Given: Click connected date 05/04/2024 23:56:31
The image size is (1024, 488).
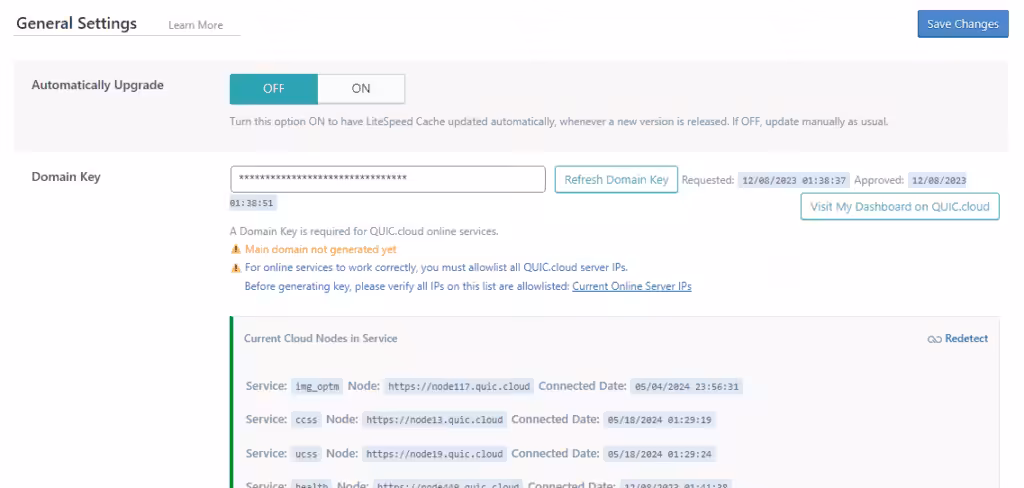Looking at the screenshot, I should click(x=687, y=386).
